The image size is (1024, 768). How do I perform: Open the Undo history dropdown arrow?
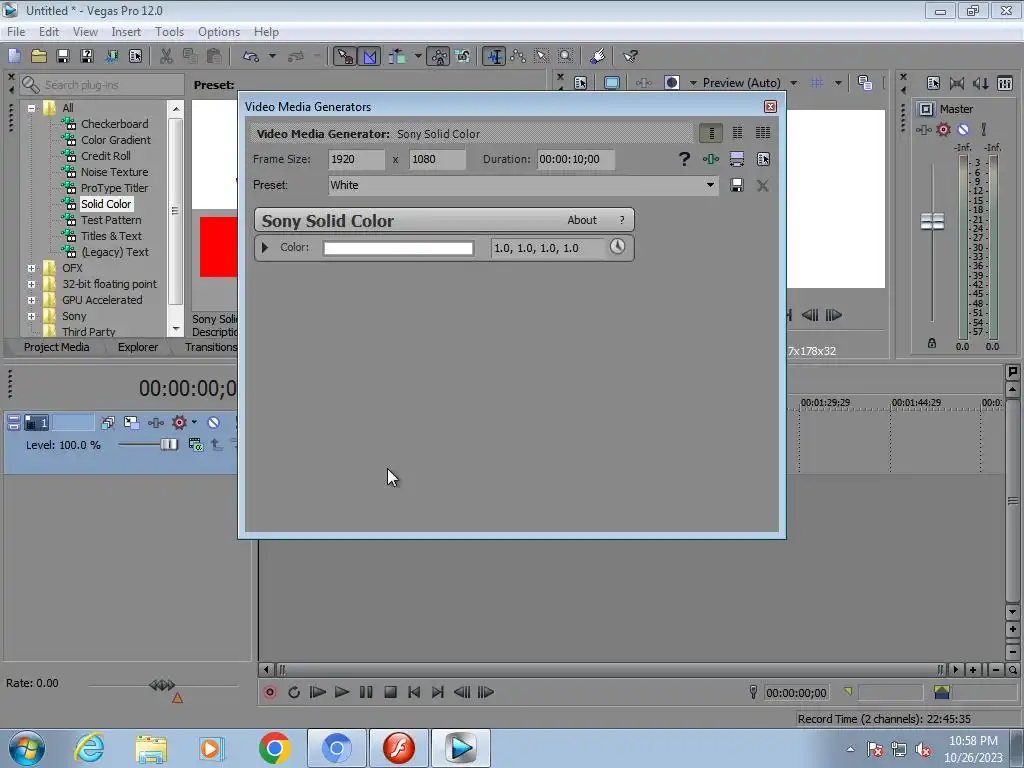point(272,56)
